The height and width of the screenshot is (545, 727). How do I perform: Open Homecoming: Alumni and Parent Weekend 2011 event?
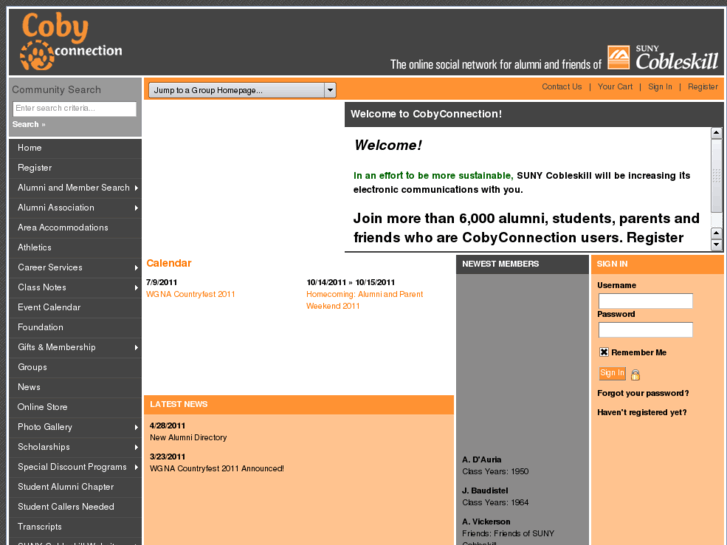(x=364, y=300)
